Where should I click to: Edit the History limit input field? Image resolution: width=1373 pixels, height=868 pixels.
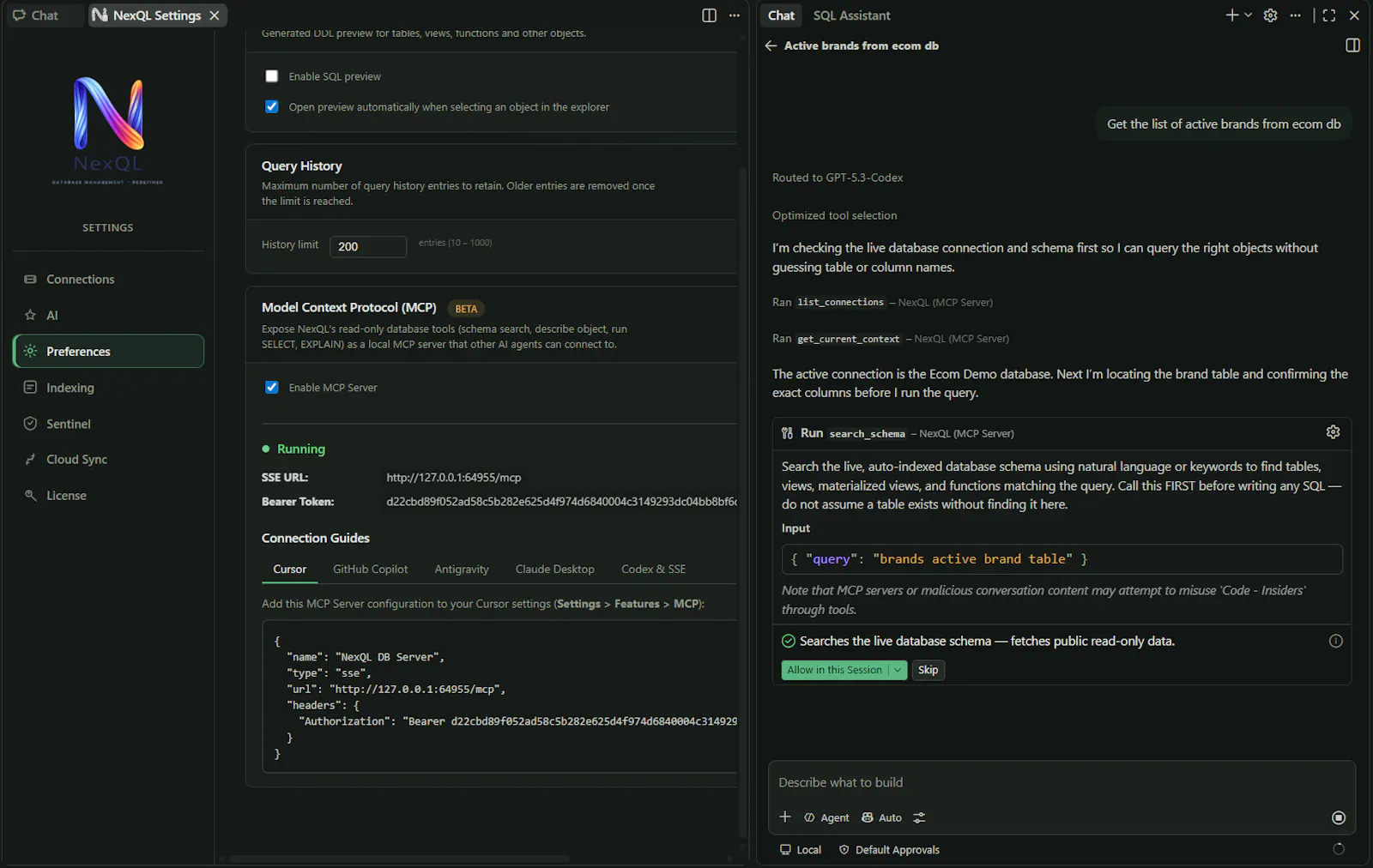[x=368, y=247]
